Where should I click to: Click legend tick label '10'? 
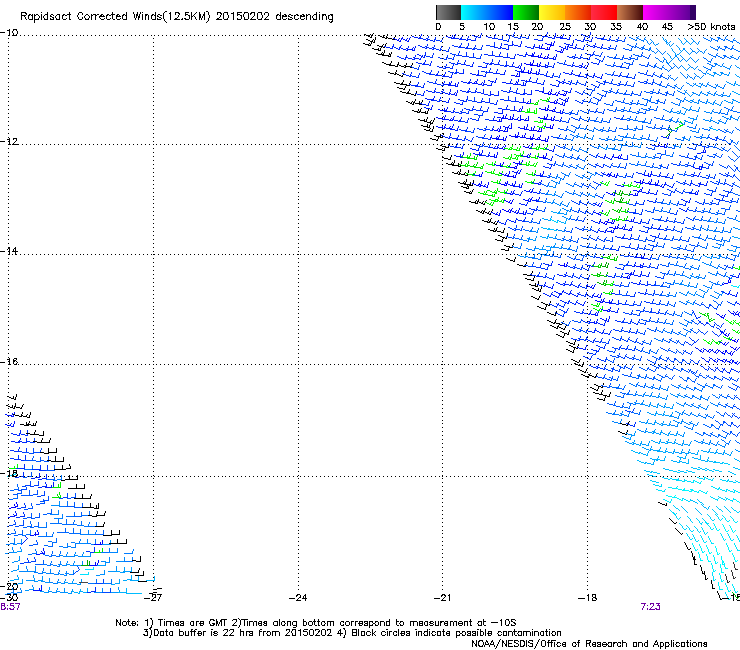(489, 27)
